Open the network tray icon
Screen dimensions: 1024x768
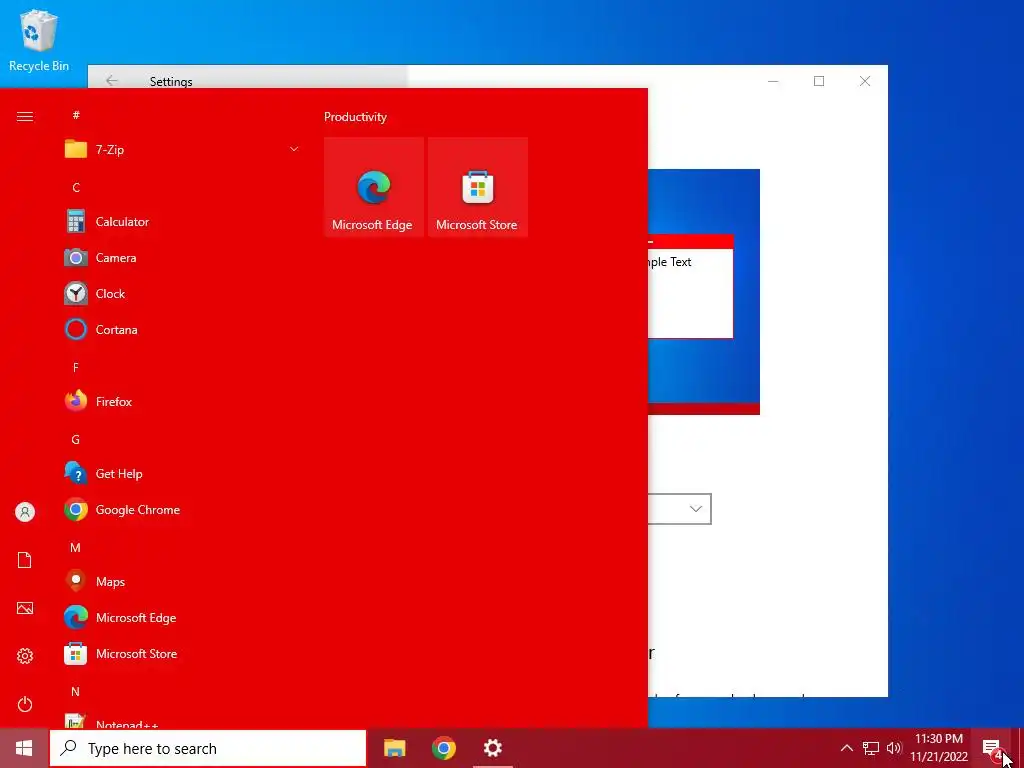pos(871,748)
